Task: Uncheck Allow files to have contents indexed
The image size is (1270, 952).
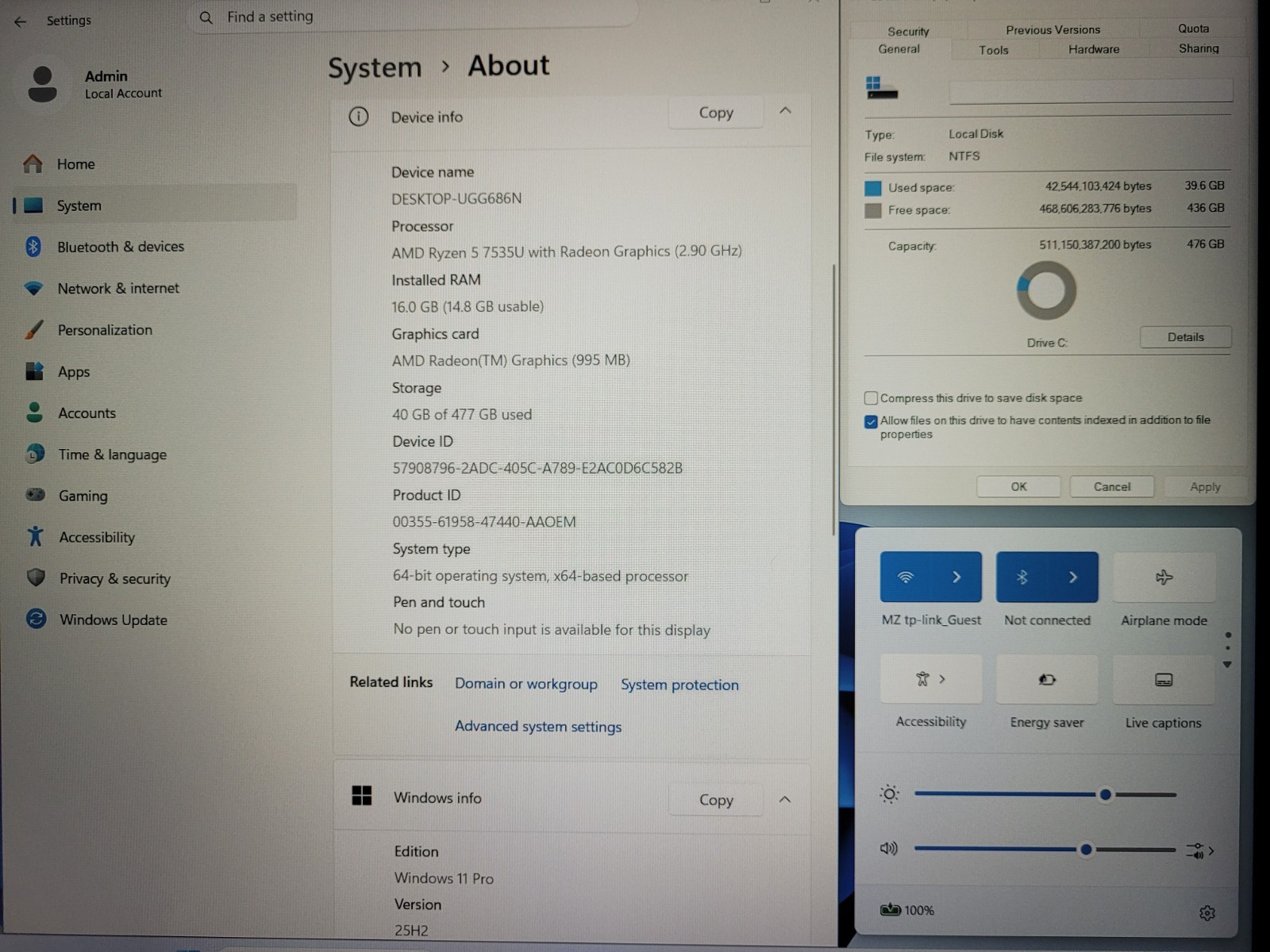Action: tap(871, 421)
